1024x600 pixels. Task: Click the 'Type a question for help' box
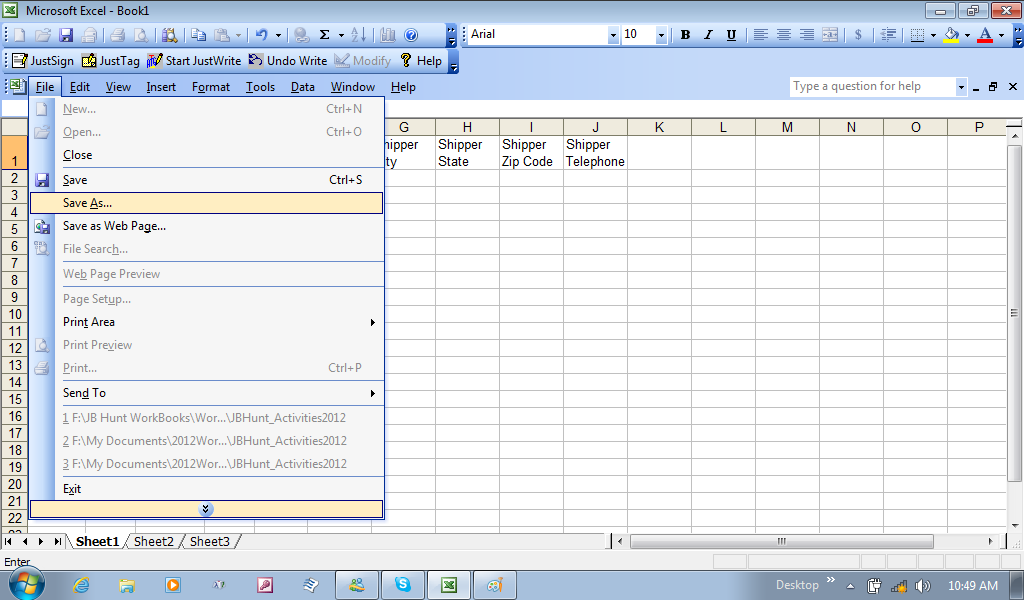pyautogui.click(x=872, y=87)
